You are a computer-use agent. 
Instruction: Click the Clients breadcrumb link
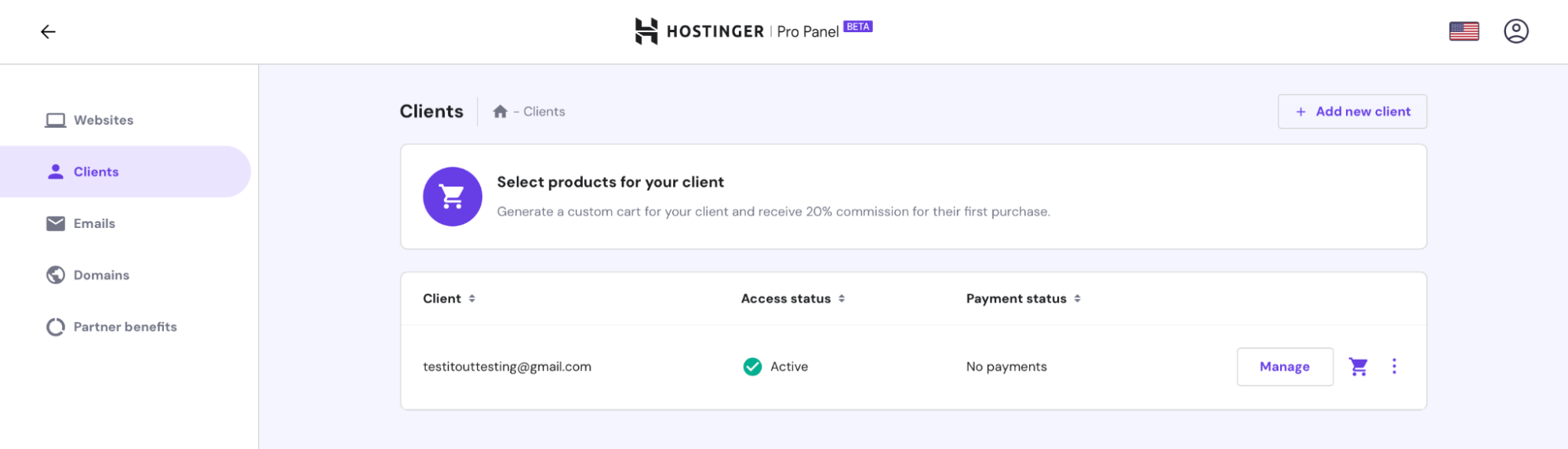point(544,111)
